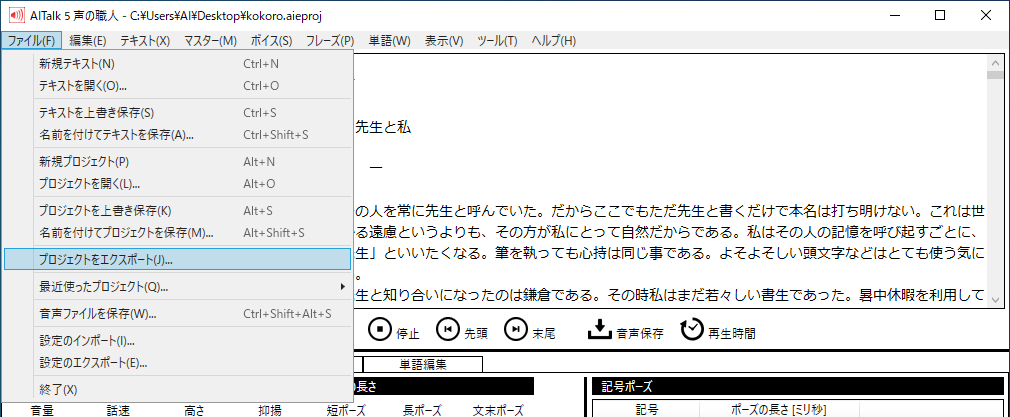Click inside the text editor area

coord(670,180)
